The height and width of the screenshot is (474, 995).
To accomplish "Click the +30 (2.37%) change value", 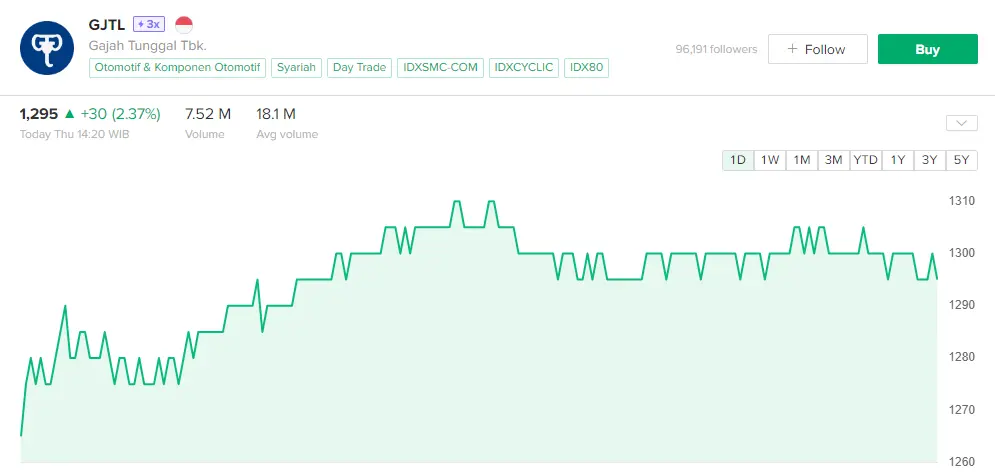I will click(x=121, y=114).
